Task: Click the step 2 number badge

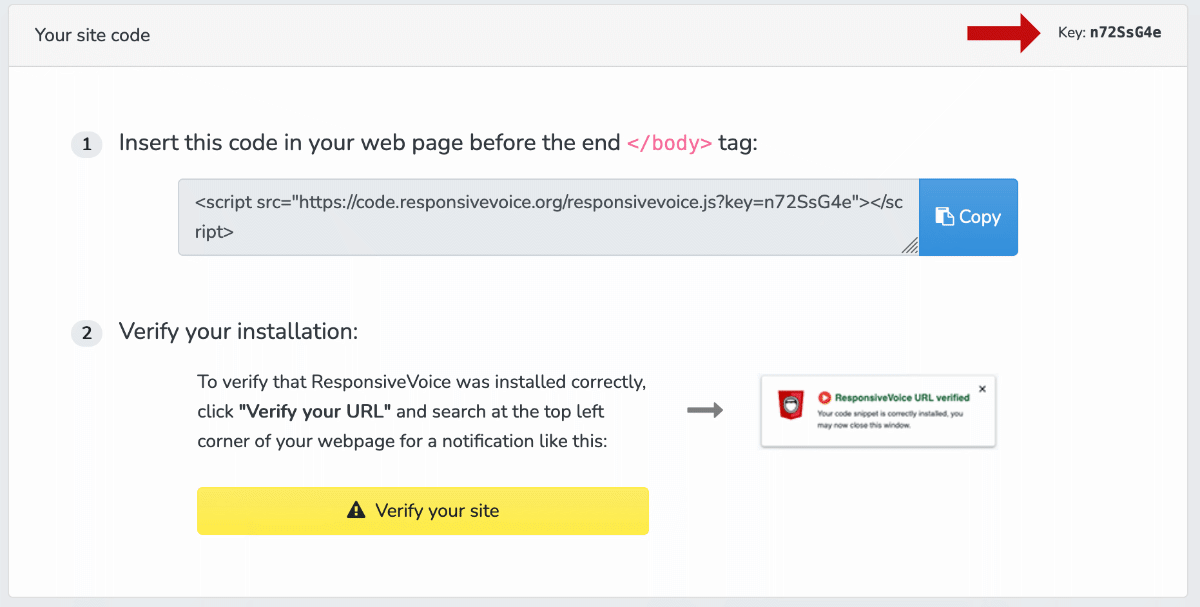Action: [x=86, y=333]
